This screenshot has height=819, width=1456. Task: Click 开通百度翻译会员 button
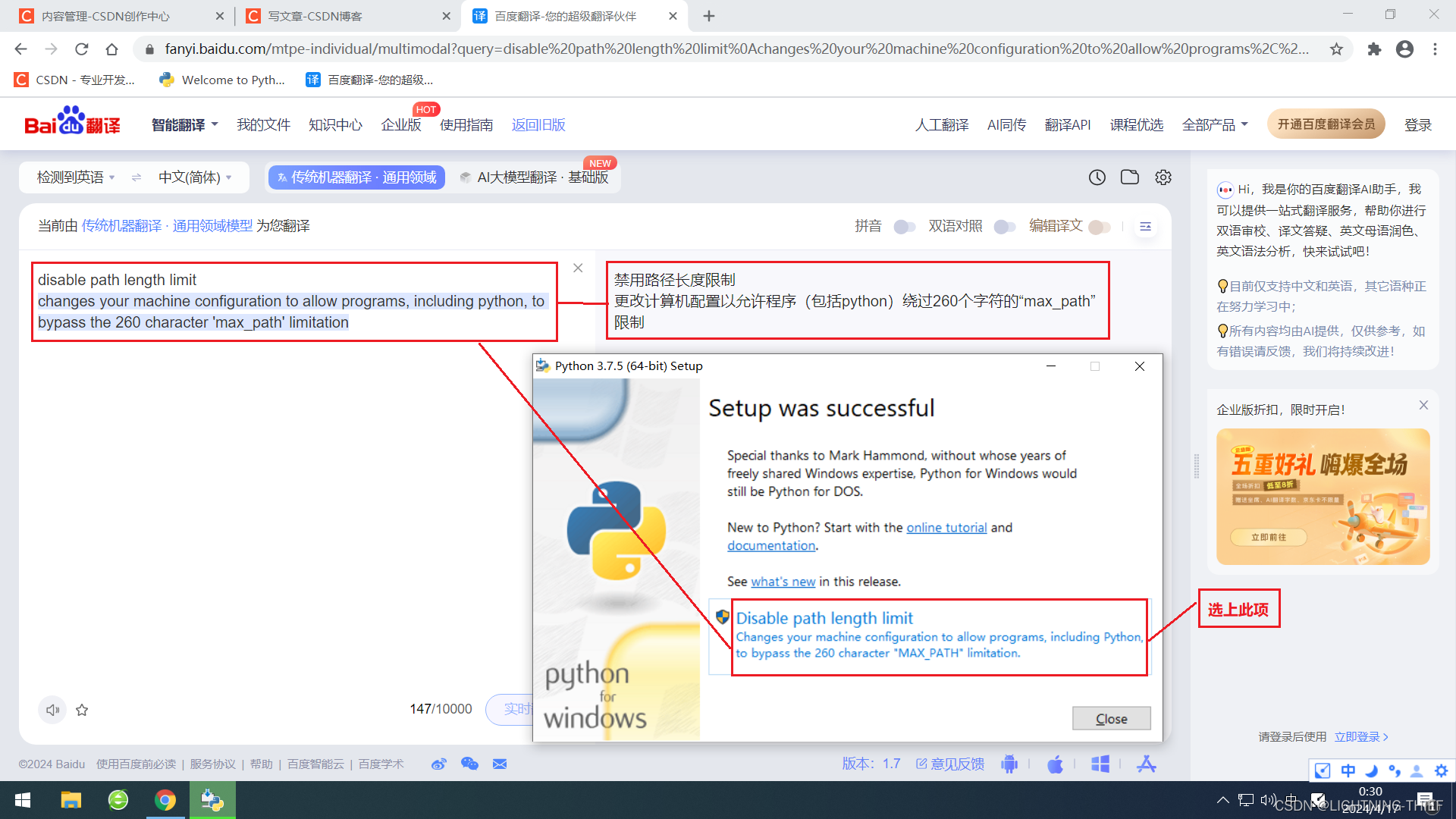click(x=1326, y=124)
